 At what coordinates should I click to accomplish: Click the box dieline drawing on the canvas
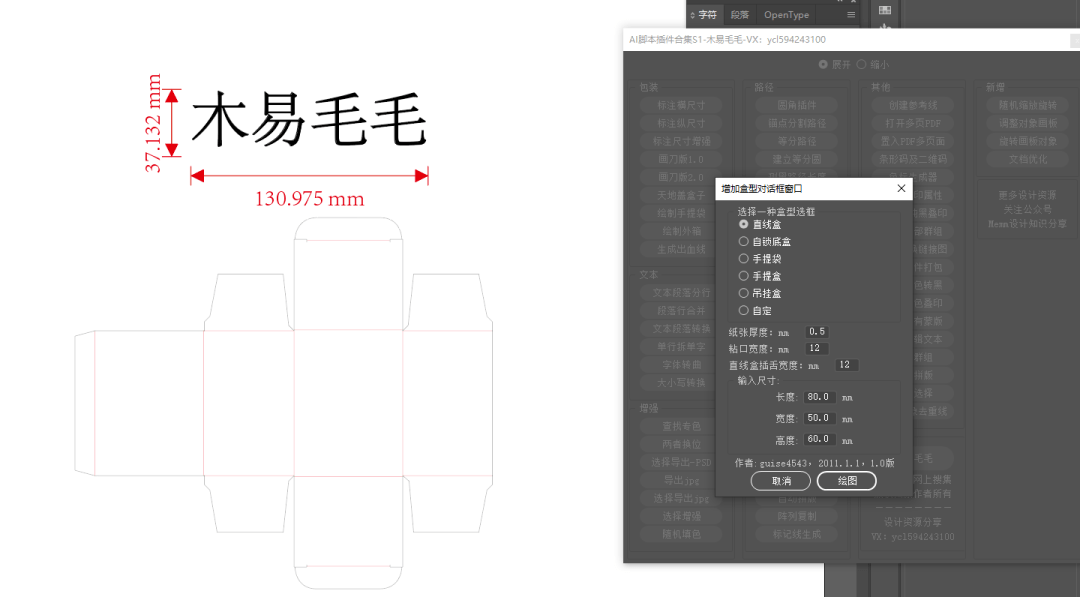coord(284,403)
